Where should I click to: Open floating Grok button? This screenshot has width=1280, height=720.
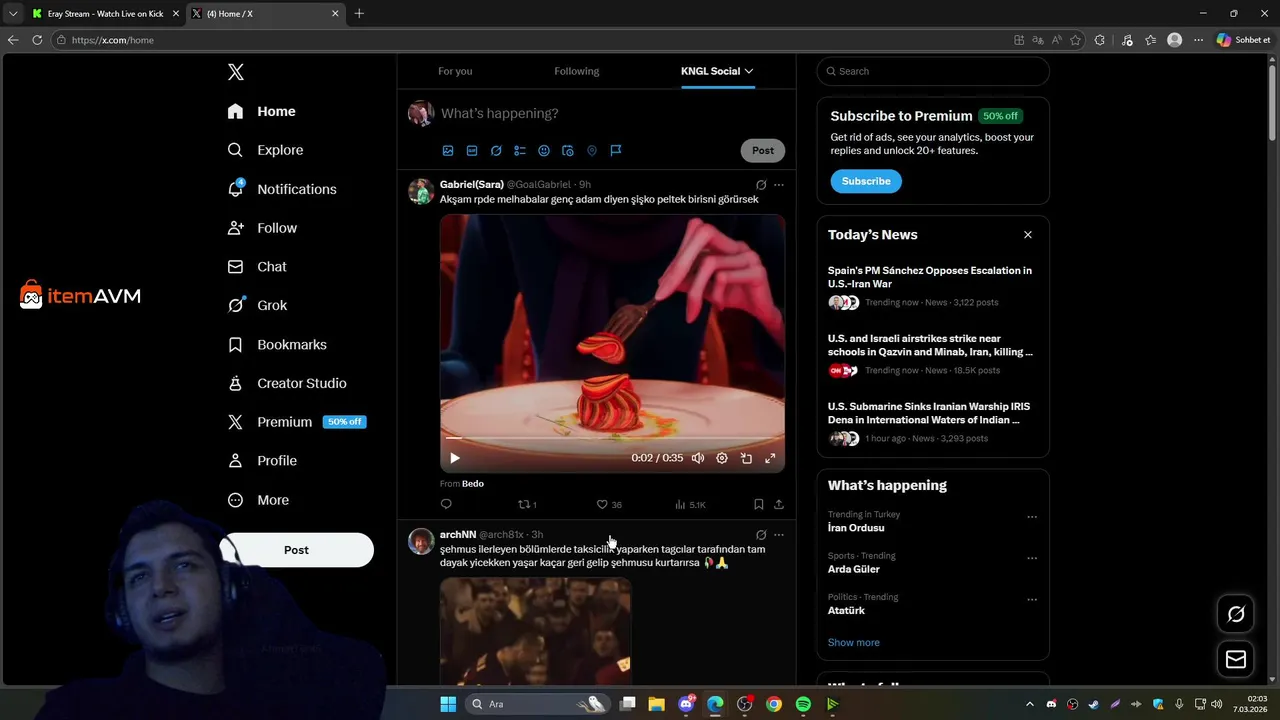pos(1236,614)
